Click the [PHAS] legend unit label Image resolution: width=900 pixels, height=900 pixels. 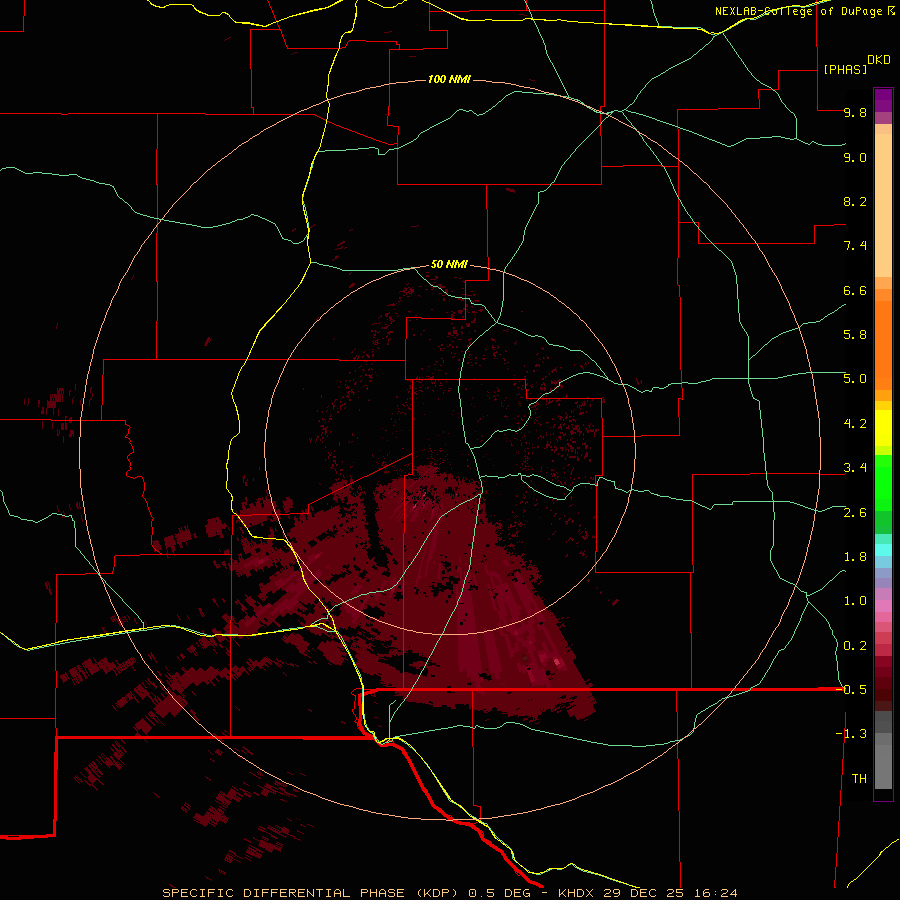[845, 69]
